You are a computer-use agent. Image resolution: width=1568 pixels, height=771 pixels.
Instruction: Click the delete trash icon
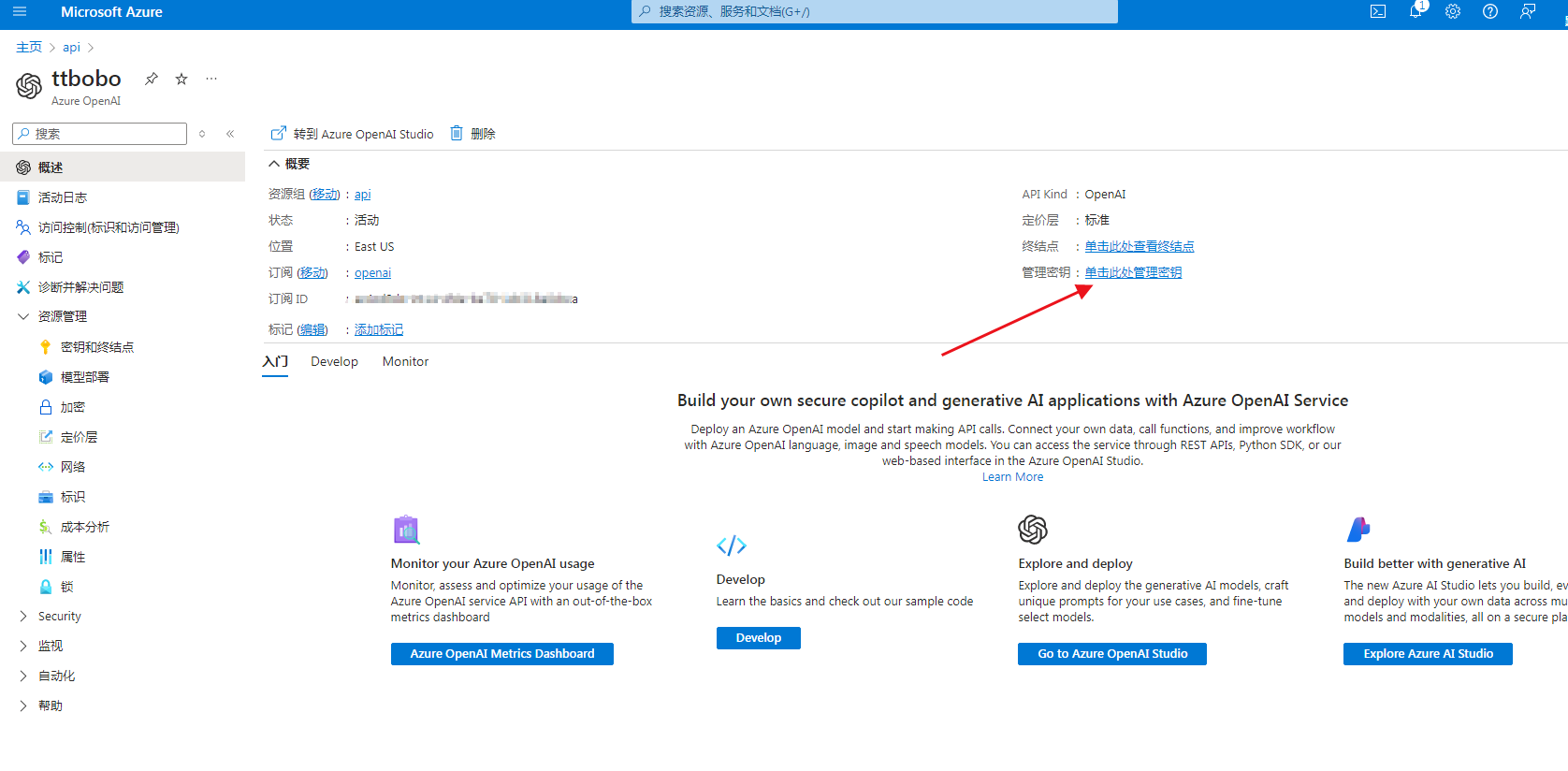[x=457, y=133]
